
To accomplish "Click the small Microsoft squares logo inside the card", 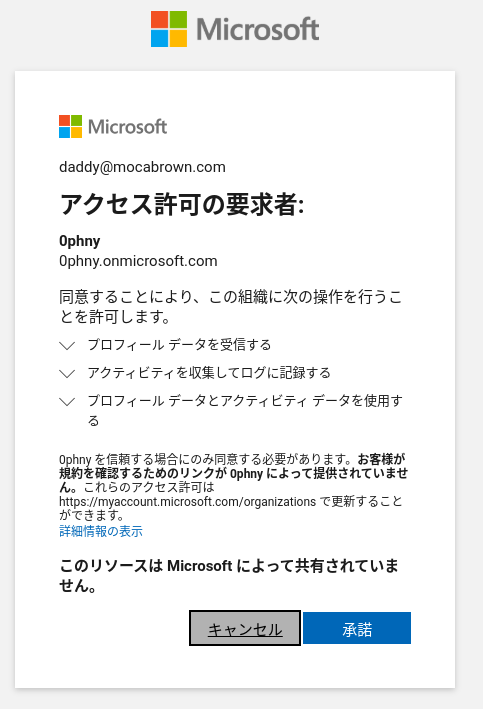I will click(x=71, y=127).
